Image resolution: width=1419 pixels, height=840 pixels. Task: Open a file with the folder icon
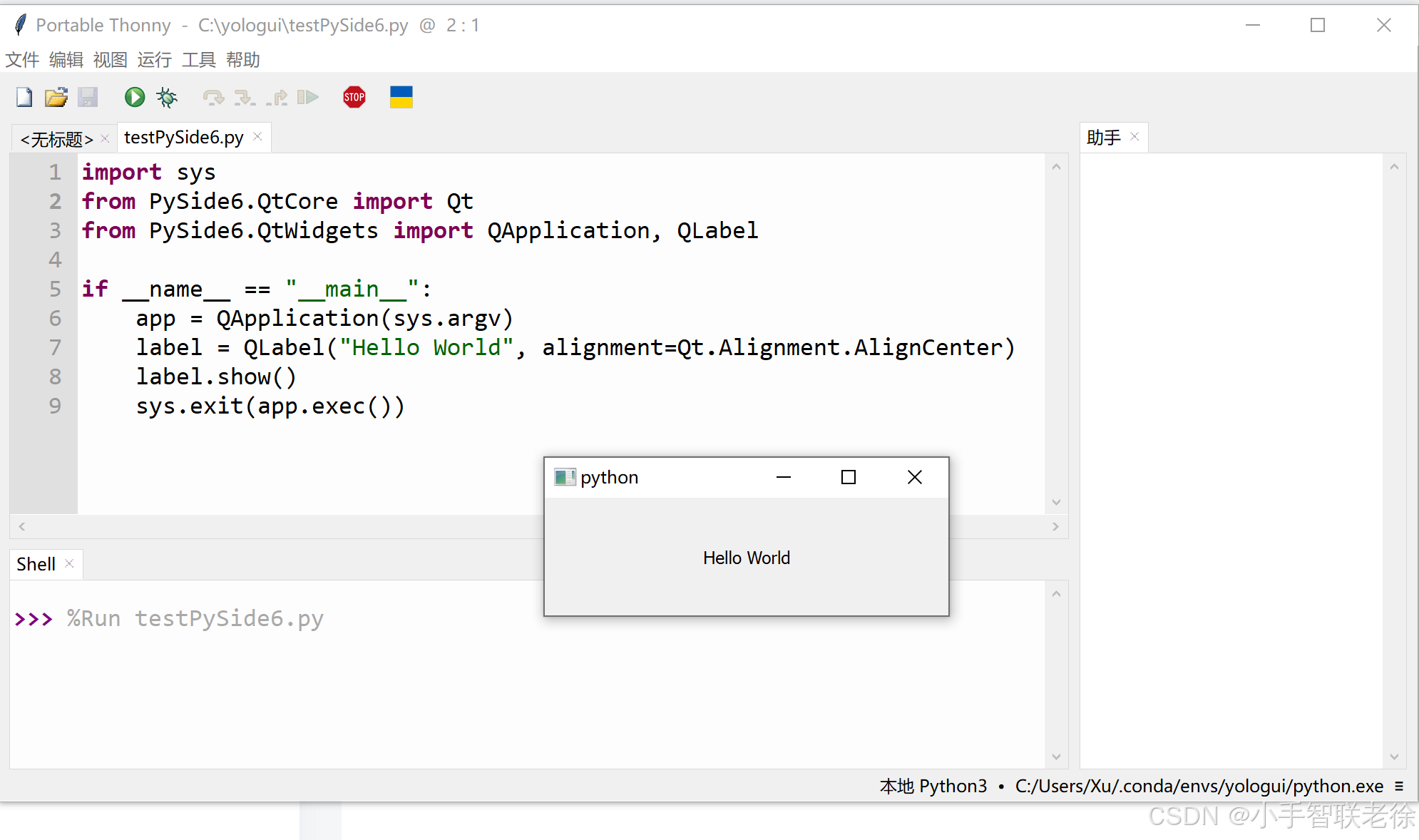click(56, 97)
